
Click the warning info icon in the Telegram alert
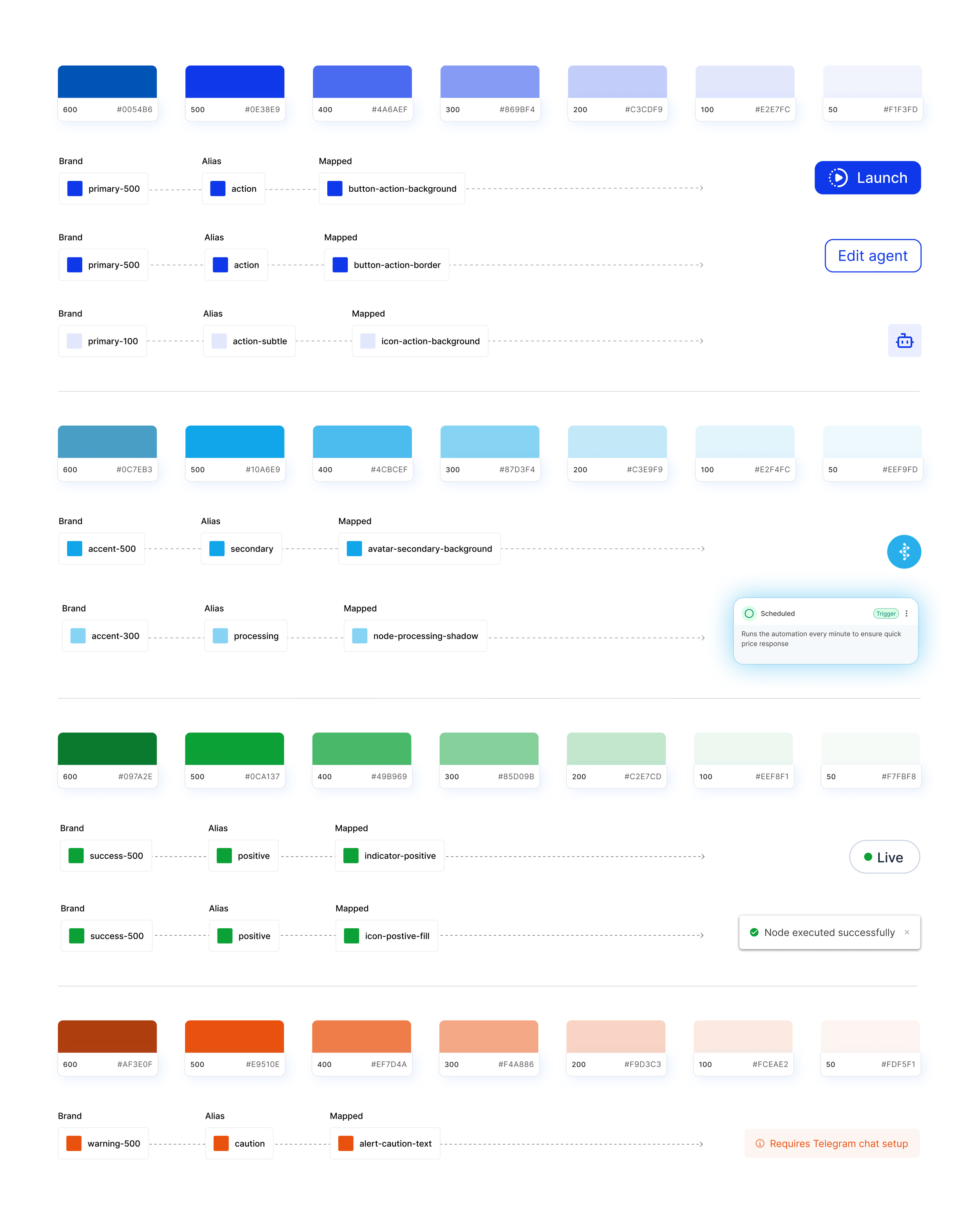(760, 1144)
